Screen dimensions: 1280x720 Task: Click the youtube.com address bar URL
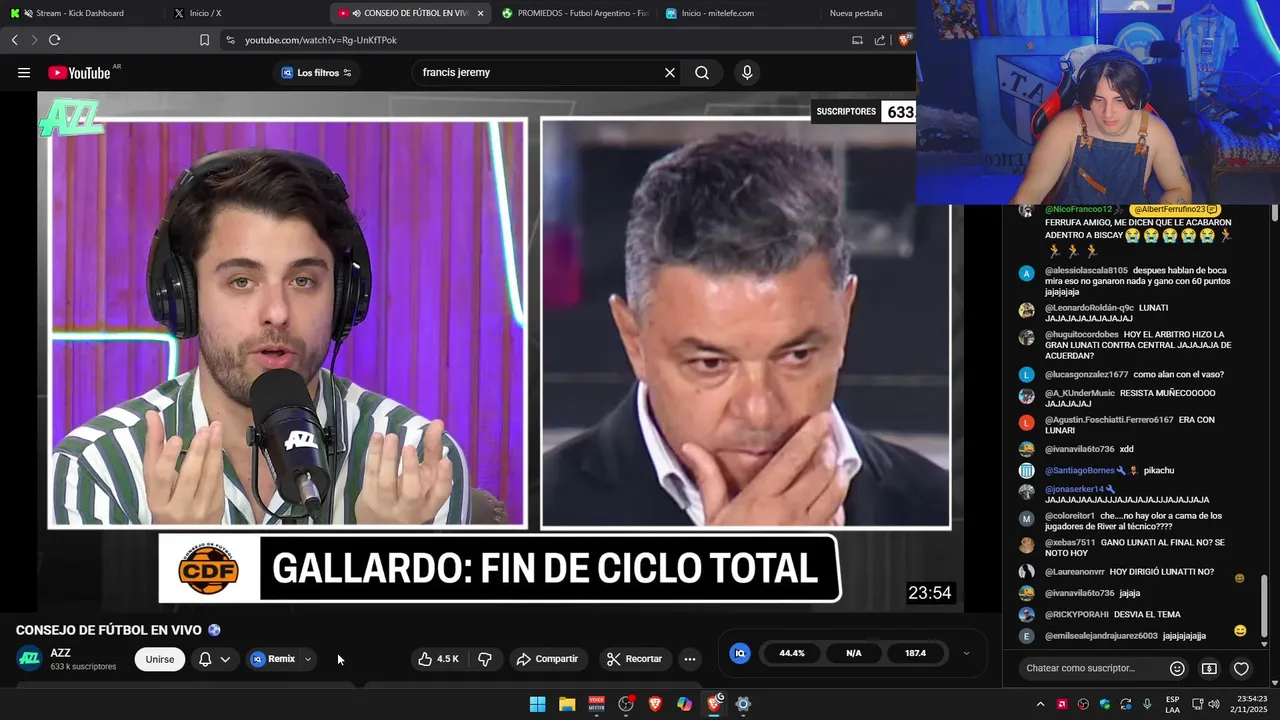tap(321, 40)
